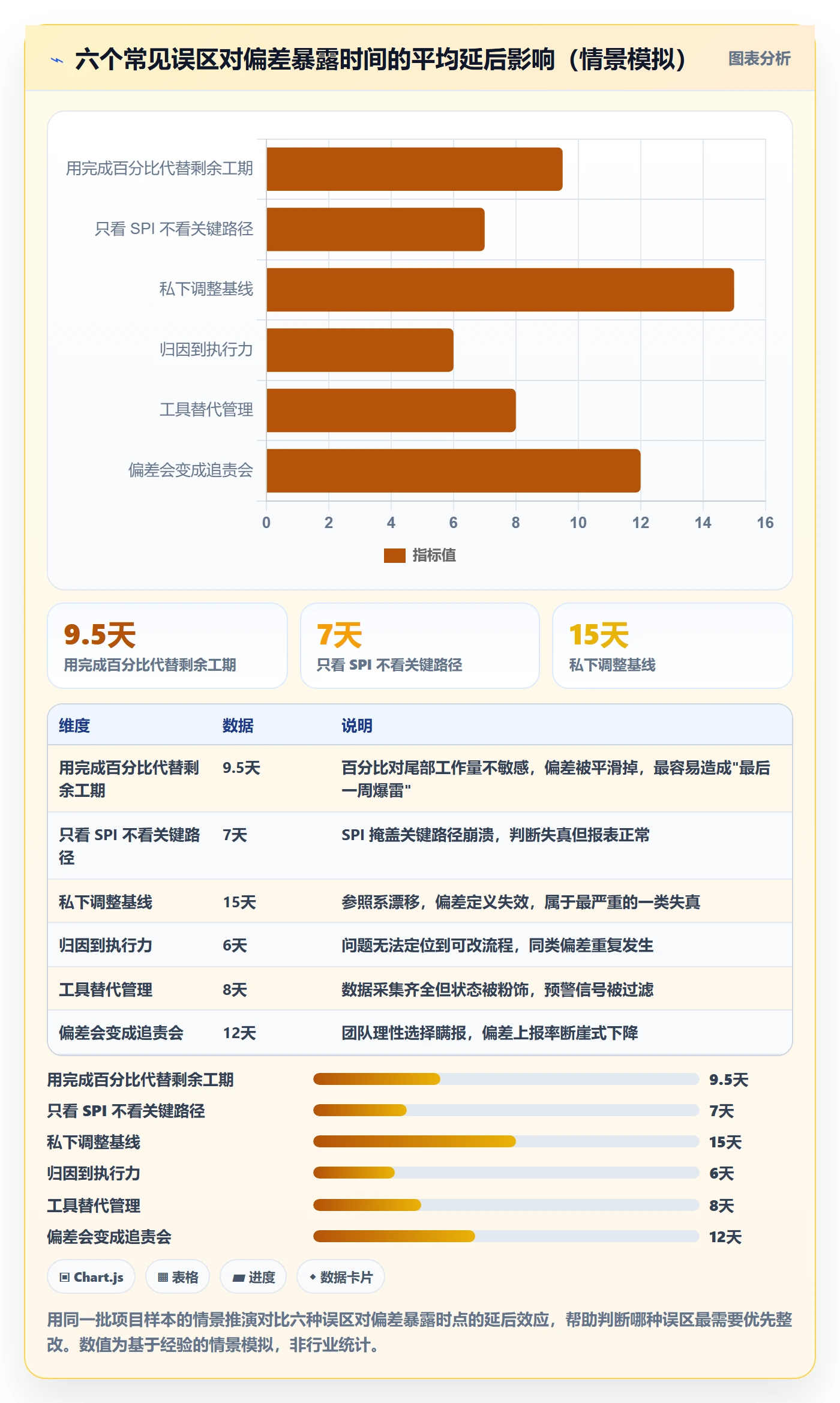Click the 偏差会变成追责会 chart bar
Viewport: 840px width, 1403px height.
[x=453, y=470]
